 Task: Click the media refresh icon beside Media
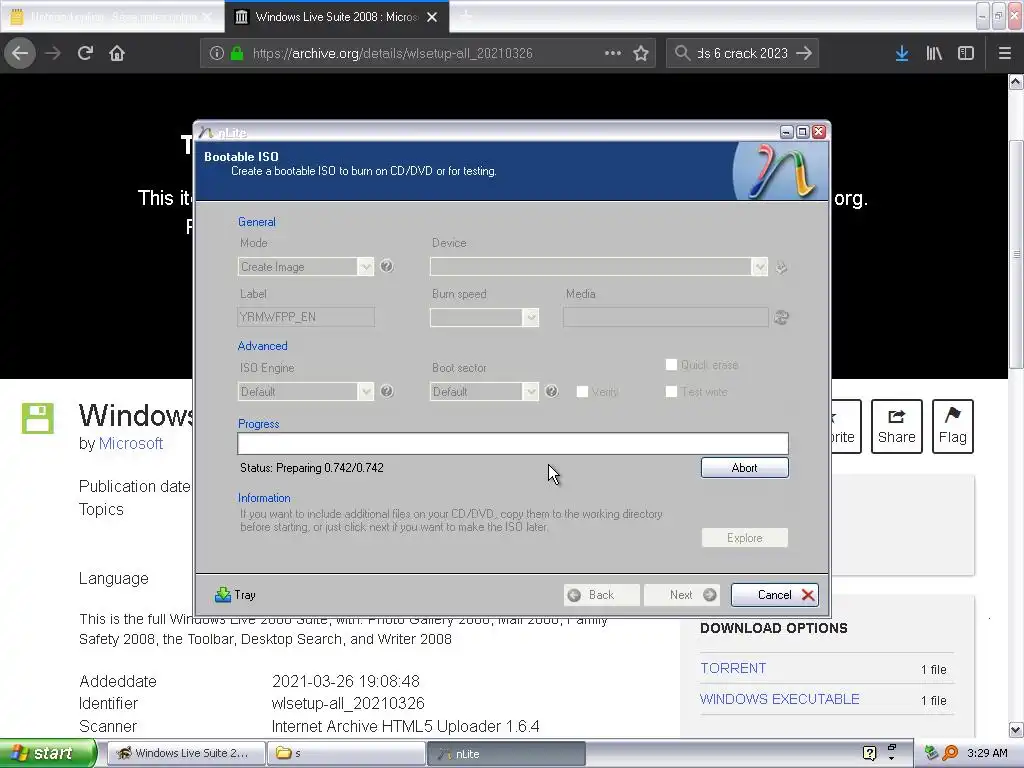click(781, 317)
